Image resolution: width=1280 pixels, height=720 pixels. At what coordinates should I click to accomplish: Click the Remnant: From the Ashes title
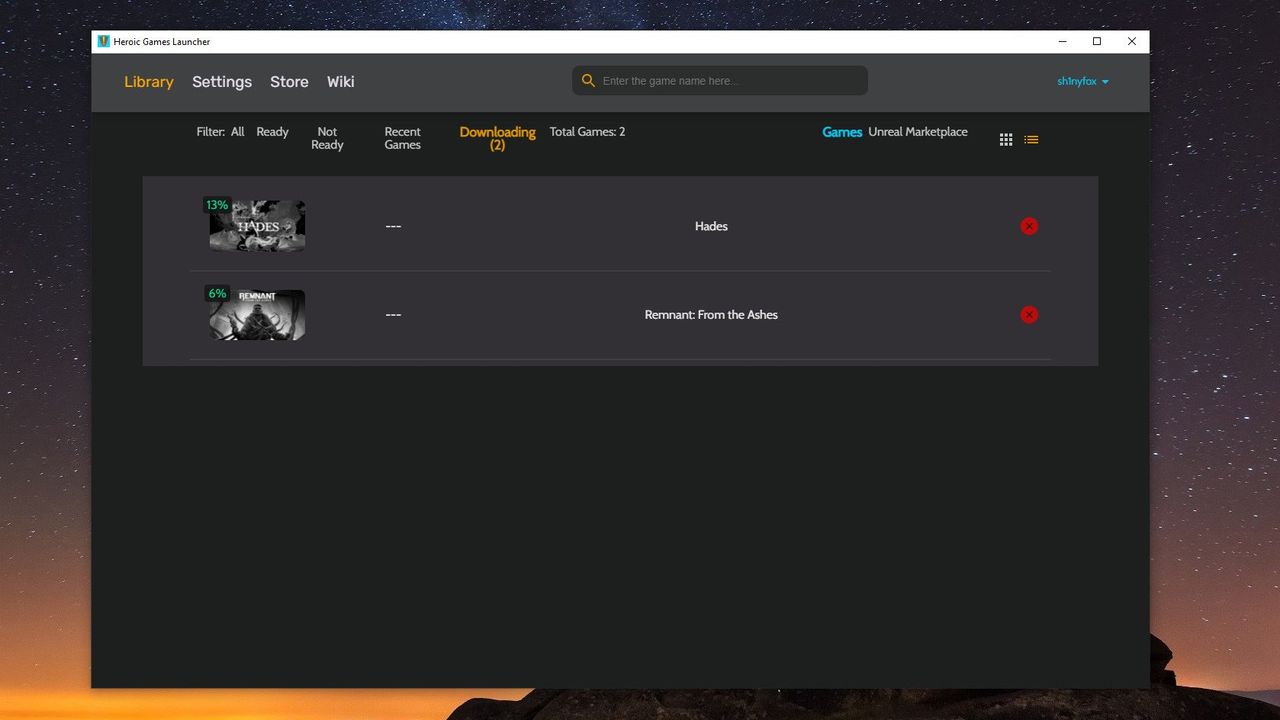tap(711, 315)
